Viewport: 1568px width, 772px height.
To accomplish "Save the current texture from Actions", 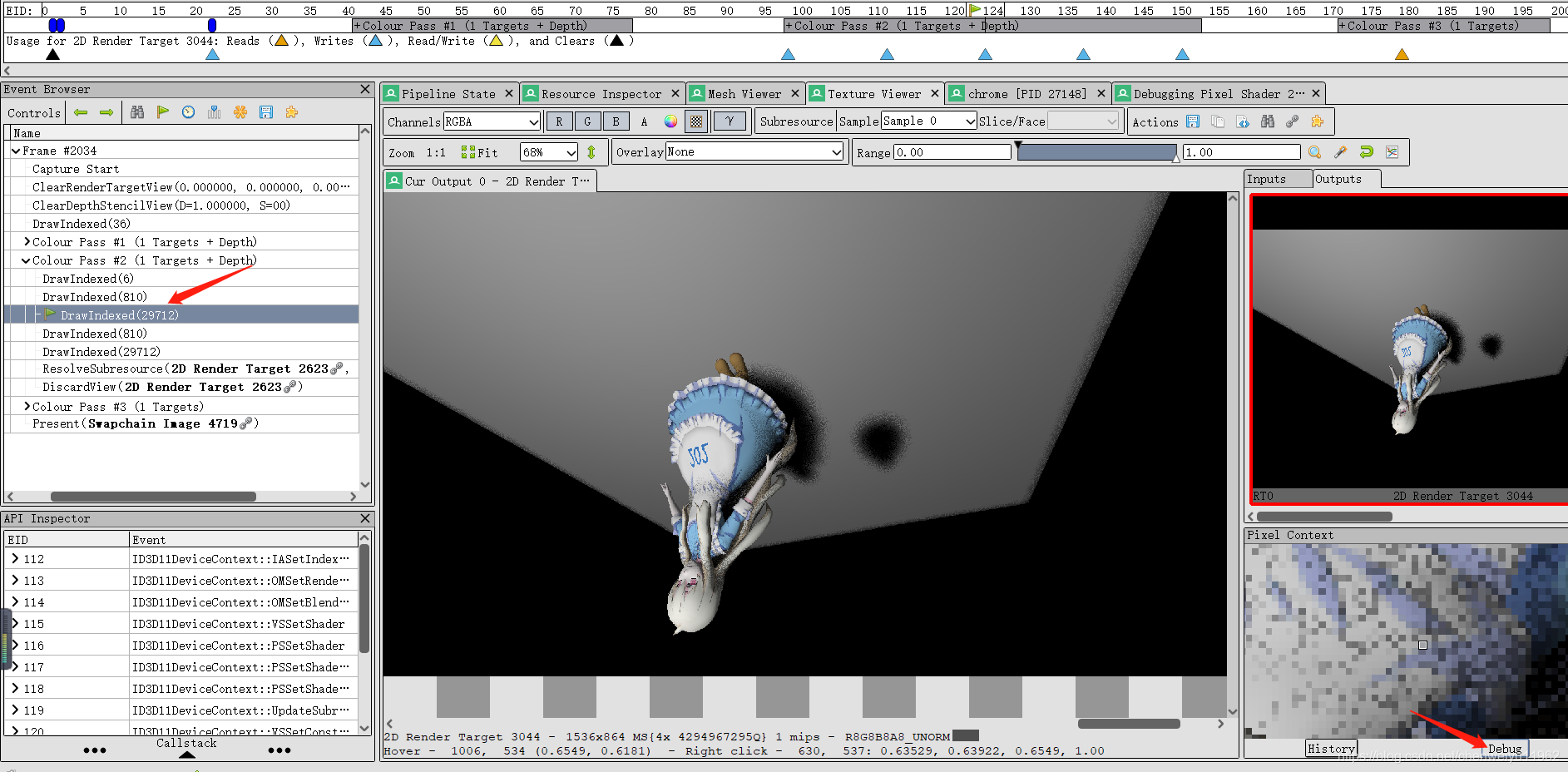I will click(x=1193, y=121).
